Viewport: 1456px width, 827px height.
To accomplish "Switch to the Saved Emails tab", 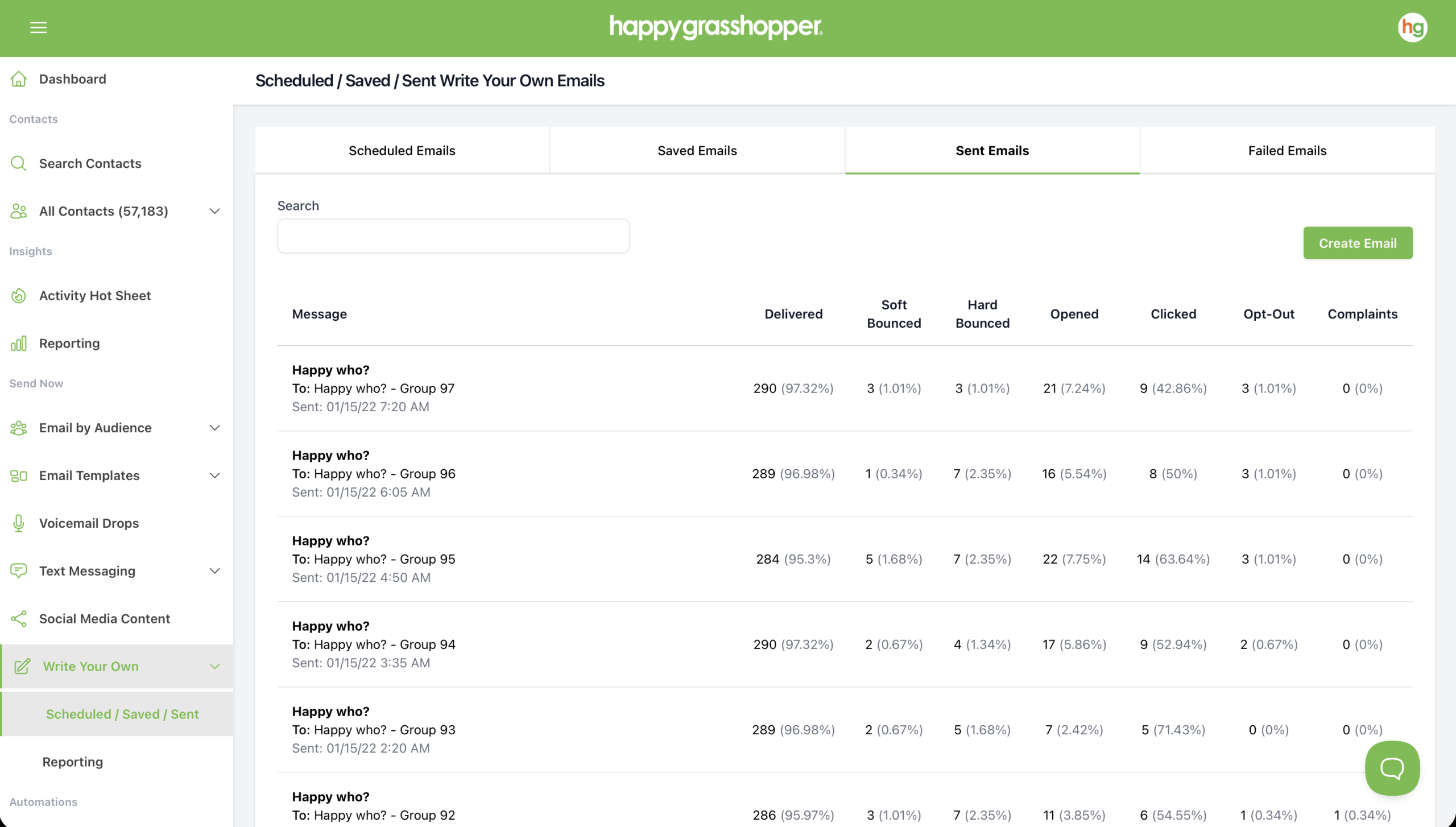I will [697, 150].
